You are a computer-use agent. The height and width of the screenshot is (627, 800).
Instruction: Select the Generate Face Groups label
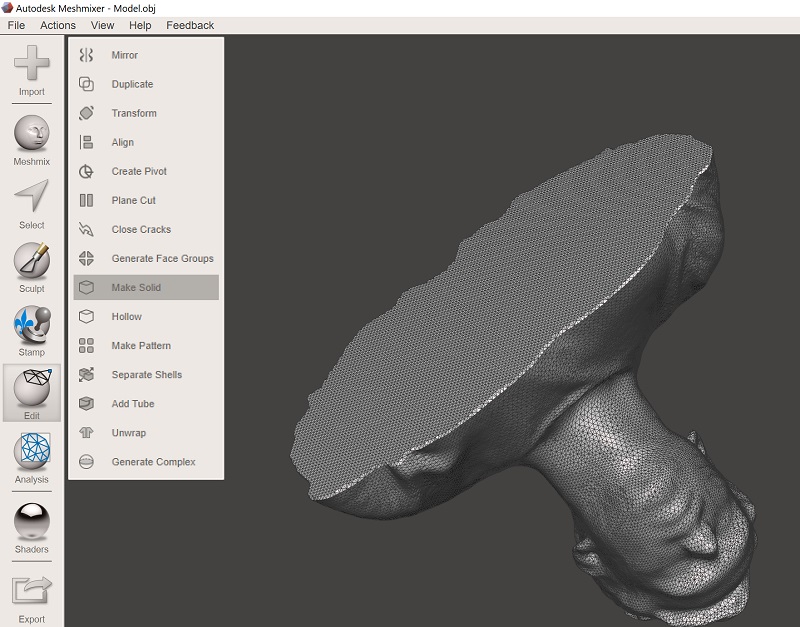click(162, 259)
